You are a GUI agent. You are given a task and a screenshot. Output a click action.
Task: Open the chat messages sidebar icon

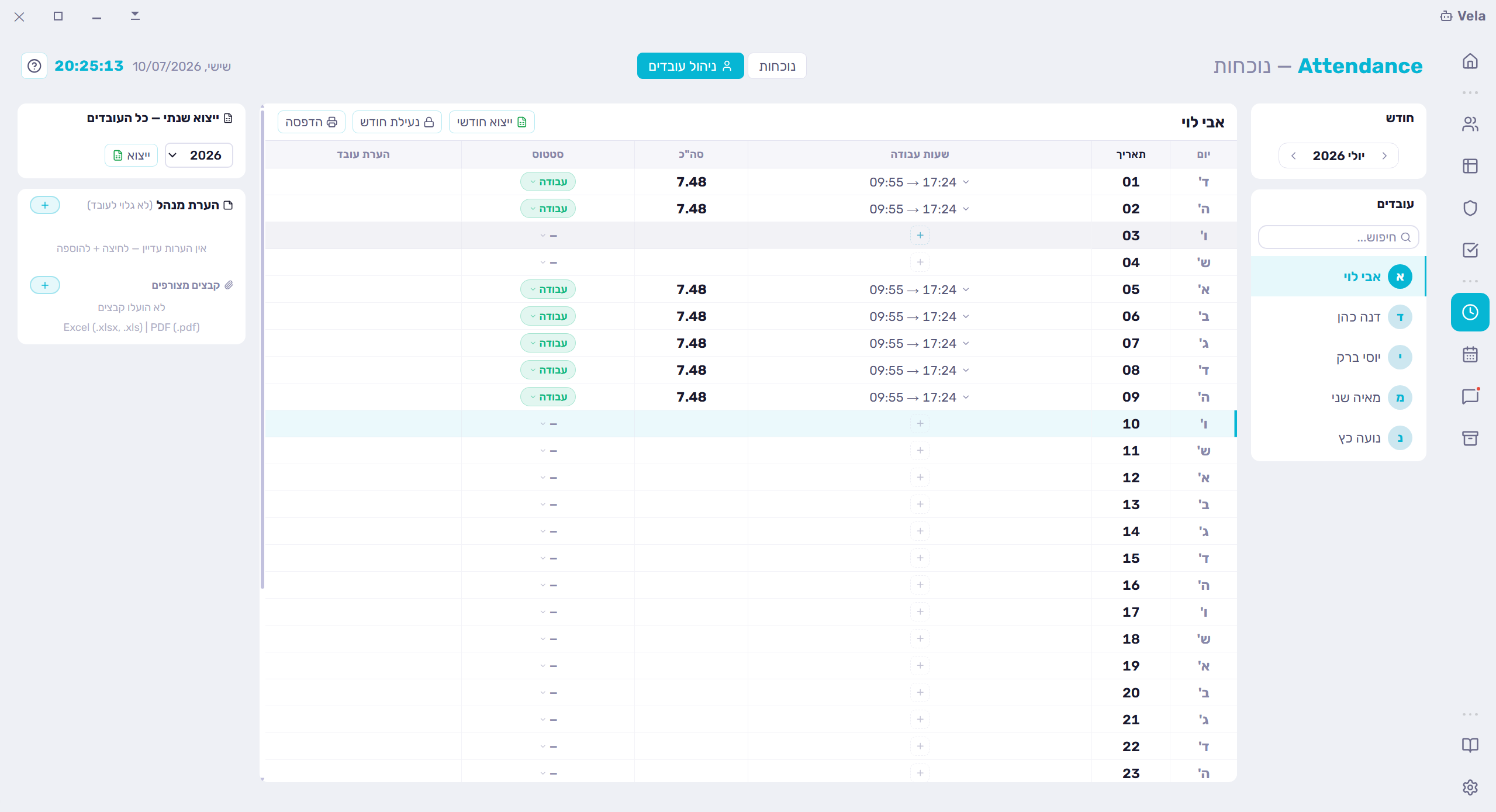1470,396
